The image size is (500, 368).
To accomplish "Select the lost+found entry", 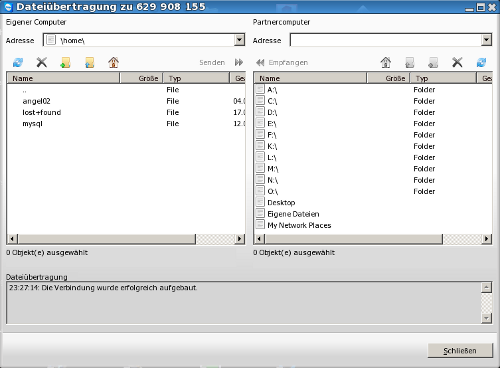I will pos(126,112).
